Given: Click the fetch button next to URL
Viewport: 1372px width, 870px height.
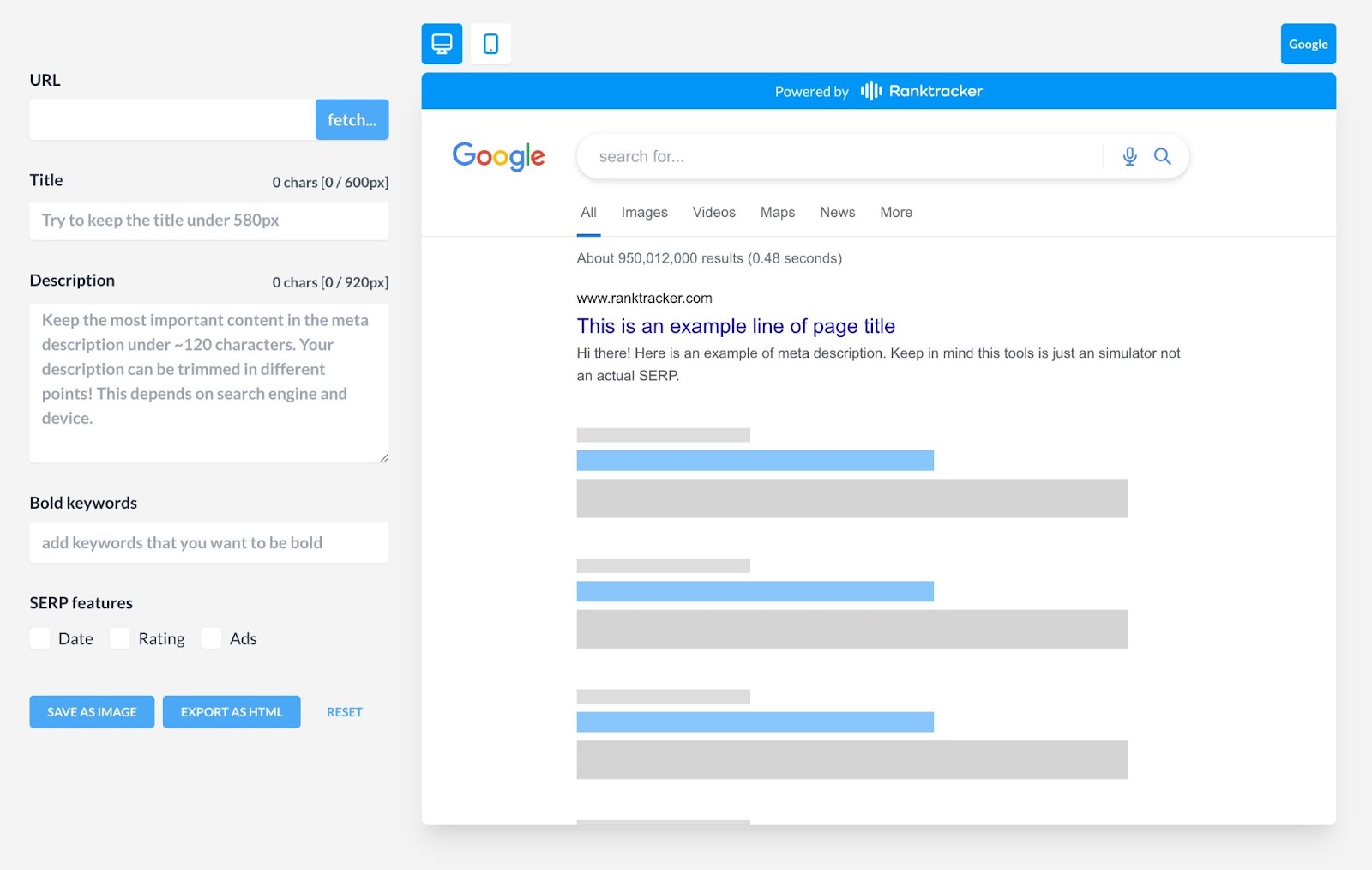Looking at the screenshot, I should [x=352, y=119].
